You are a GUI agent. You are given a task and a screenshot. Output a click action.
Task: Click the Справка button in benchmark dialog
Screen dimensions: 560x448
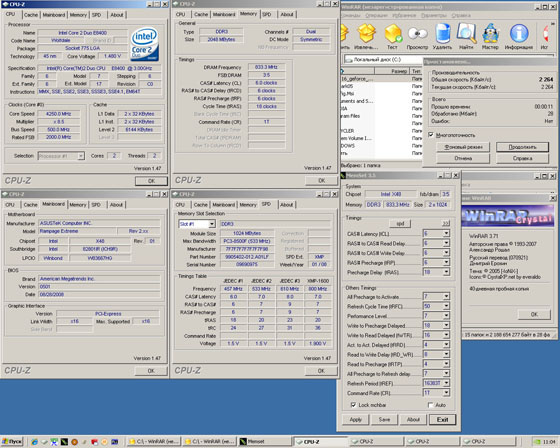522,158
